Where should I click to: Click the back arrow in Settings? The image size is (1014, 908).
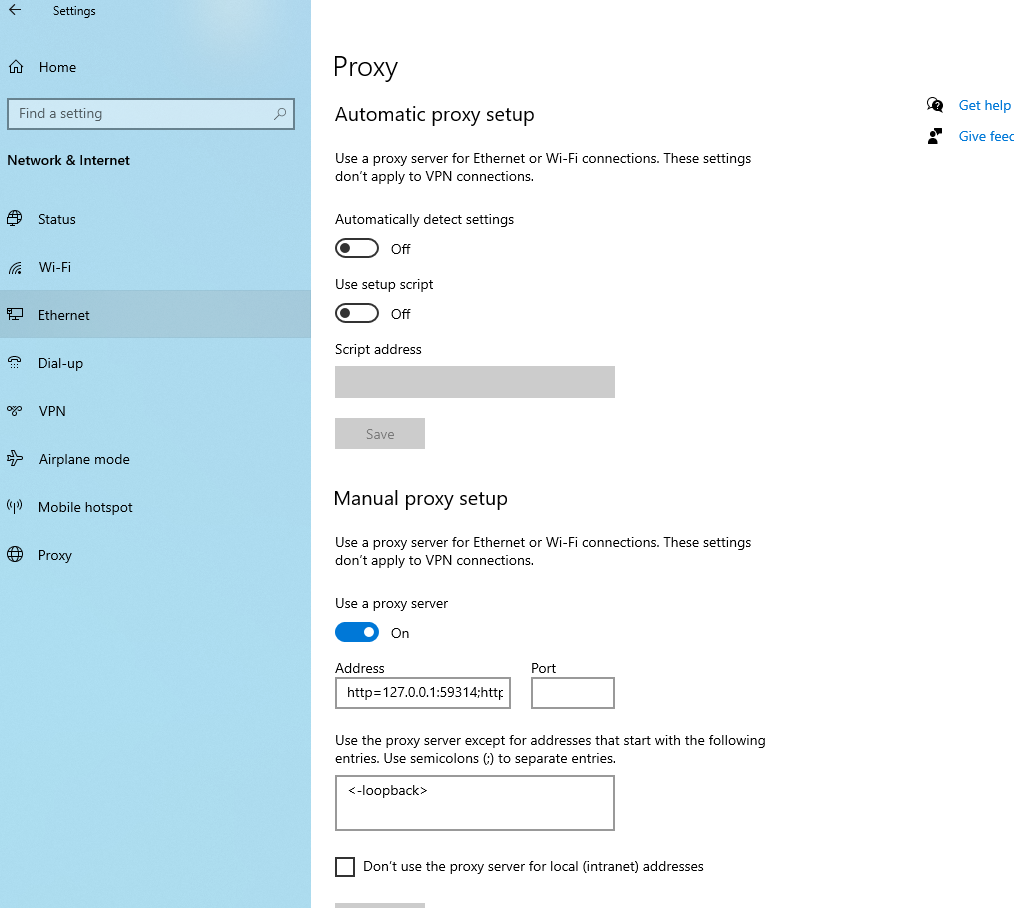tap(15, 11)
